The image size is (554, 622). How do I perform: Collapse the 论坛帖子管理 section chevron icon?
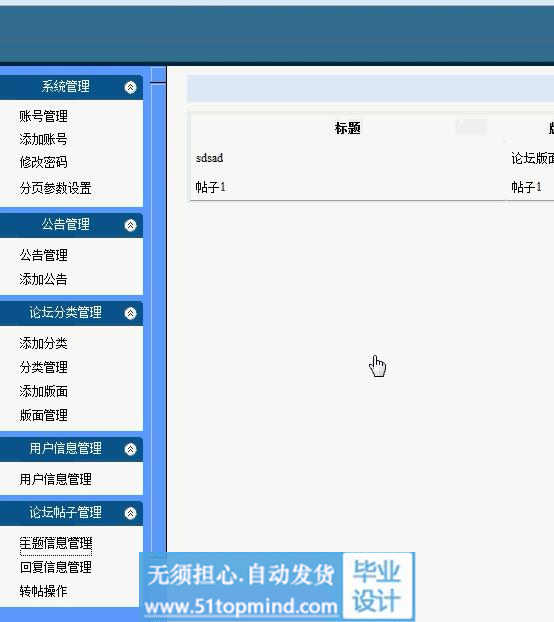[x=130, y=513]
